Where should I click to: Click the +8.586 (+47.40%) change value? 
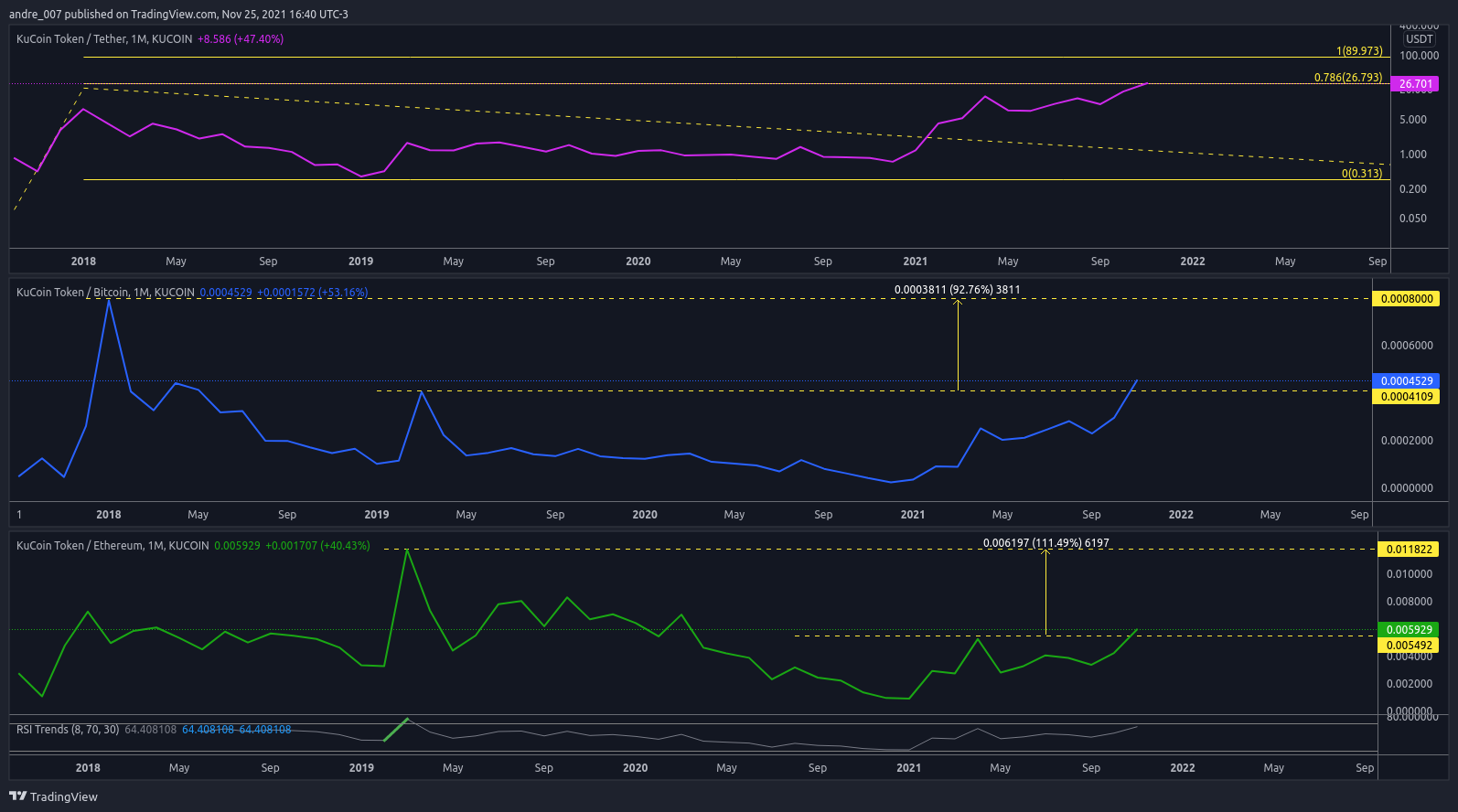241,39
